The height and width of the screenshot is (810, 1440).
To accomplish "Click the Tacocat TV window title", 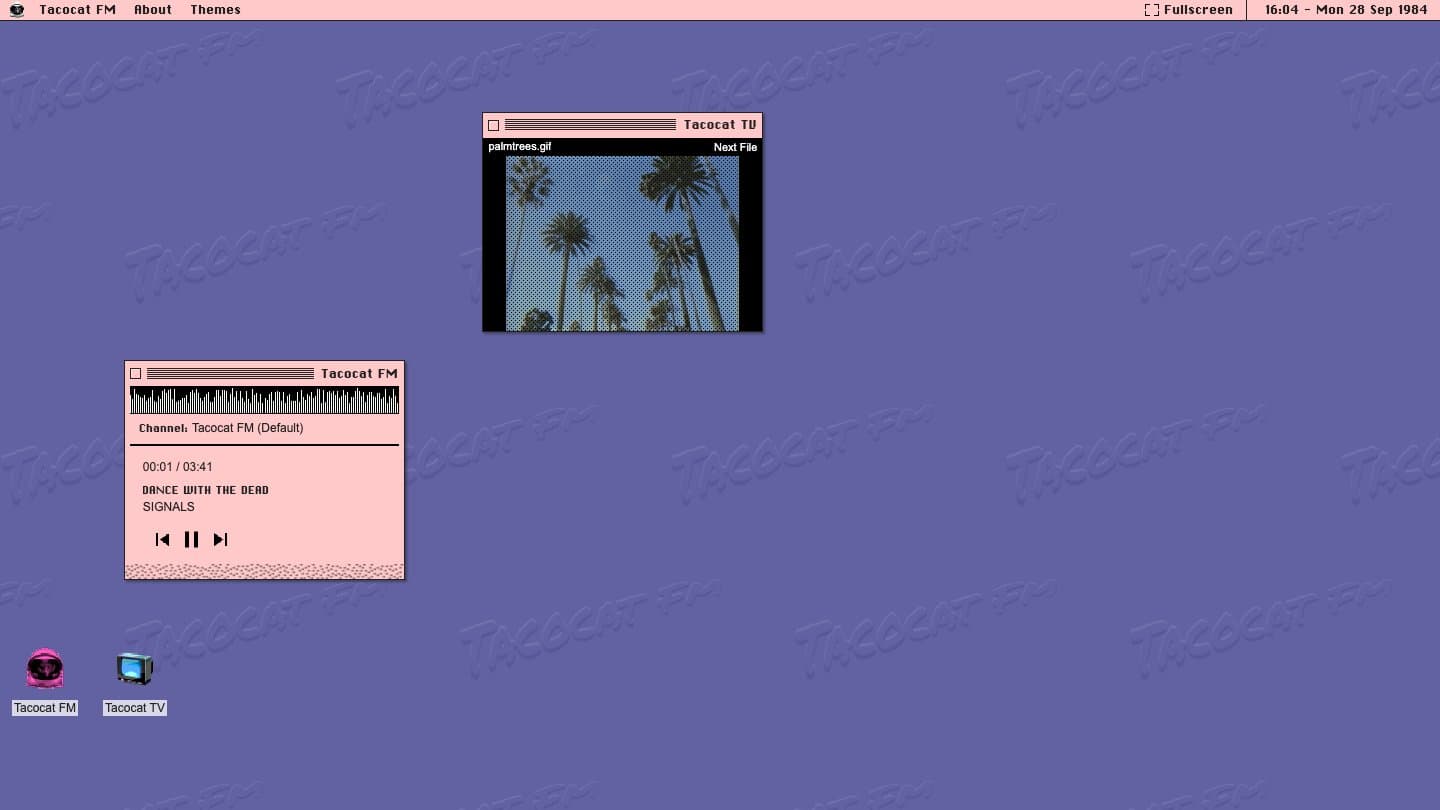I will pyautogui.click(x=720, y=125).
